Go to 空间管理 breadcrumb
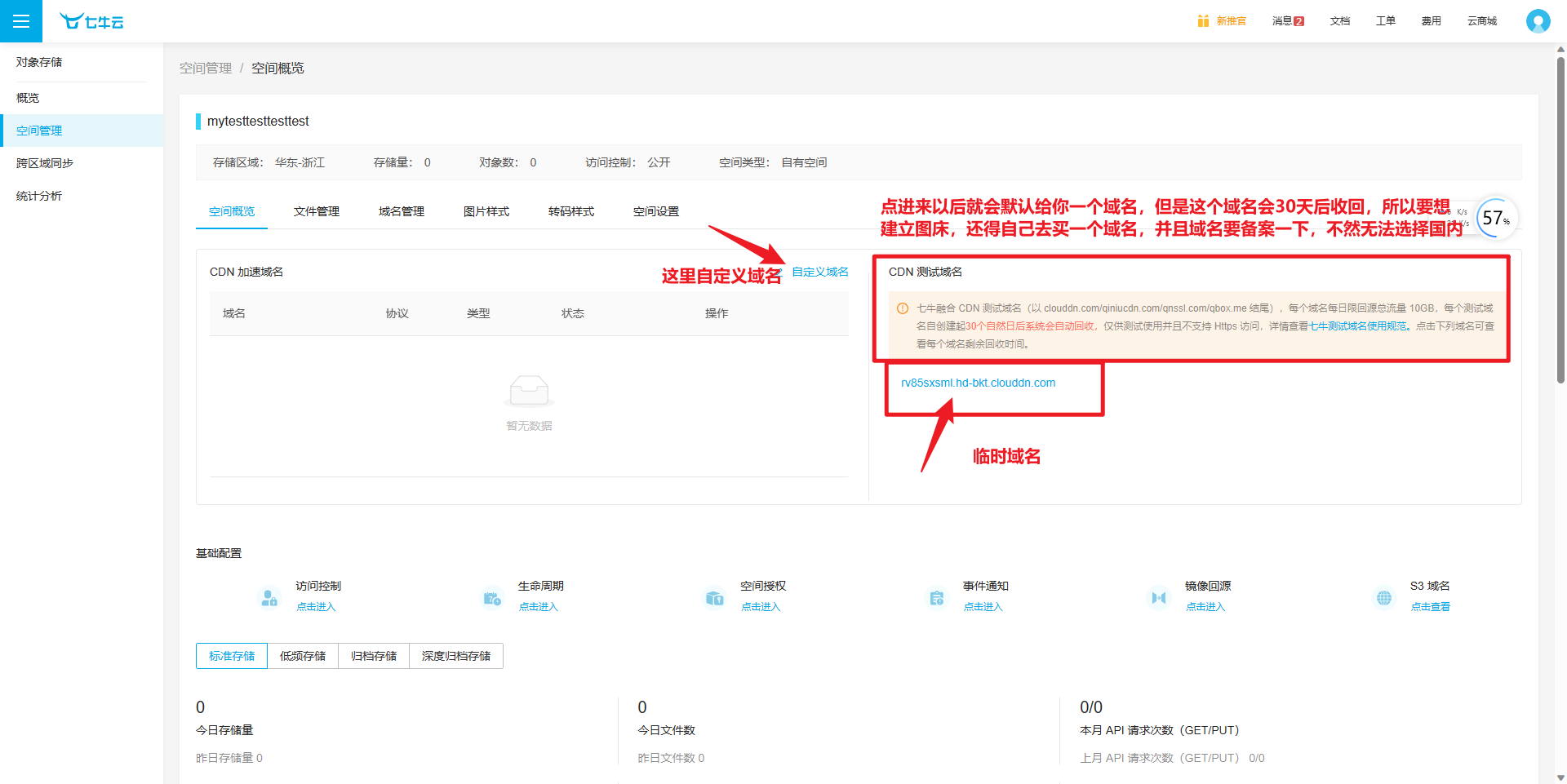Image resolution: width=1567 pixels, height=784 pixels. (x=206, y=68)
